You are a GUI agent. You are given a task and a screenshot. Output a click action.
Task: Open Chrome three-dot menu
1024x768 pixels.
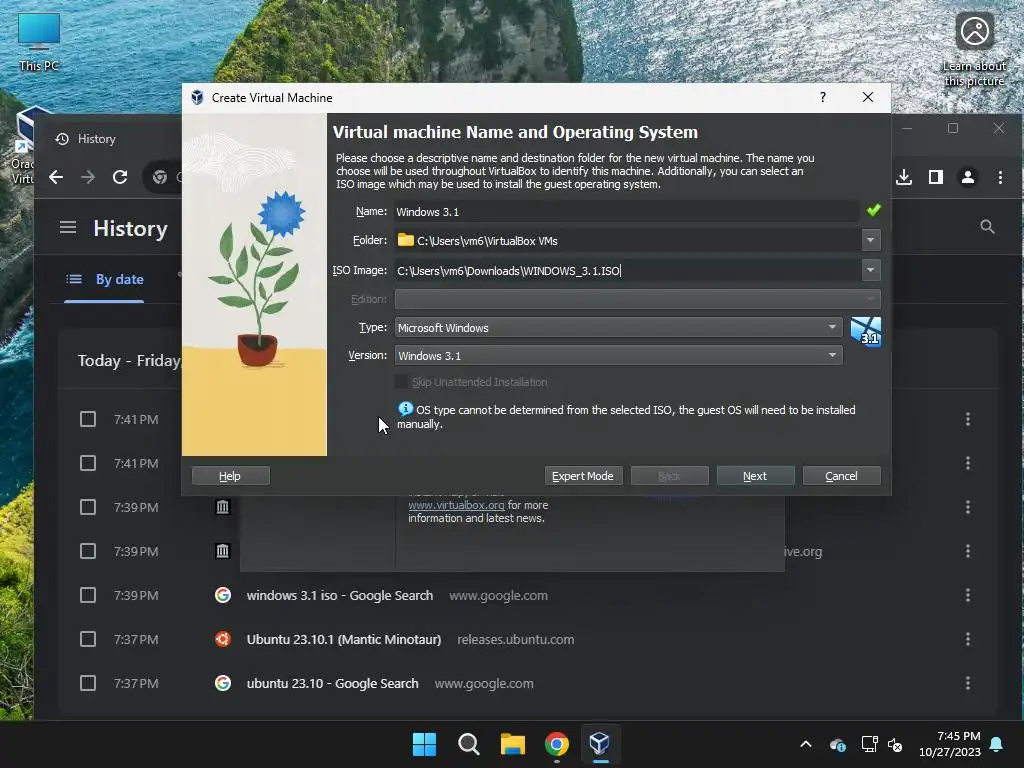click(x=1000, y=177)
